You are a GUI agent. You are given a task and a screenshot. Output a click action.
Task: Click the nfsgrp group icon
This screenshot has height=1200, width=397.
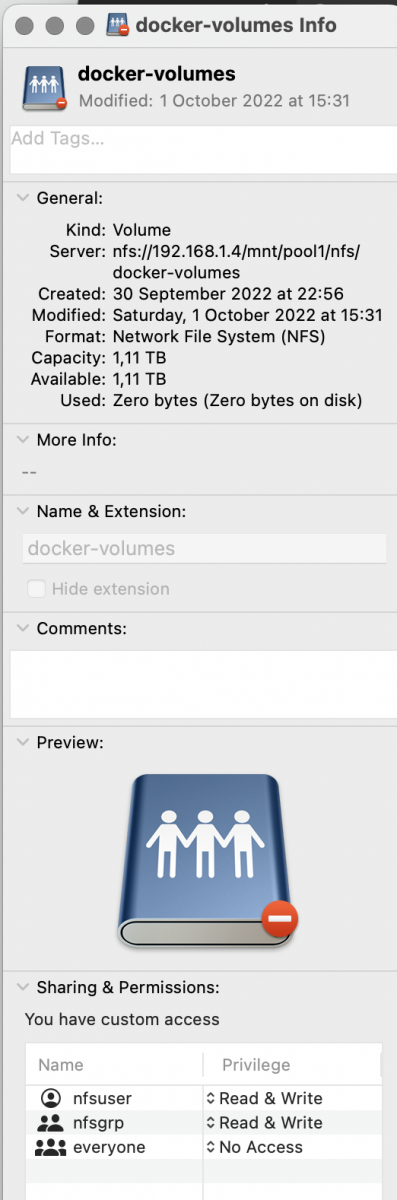click(x=50, y=1122)
